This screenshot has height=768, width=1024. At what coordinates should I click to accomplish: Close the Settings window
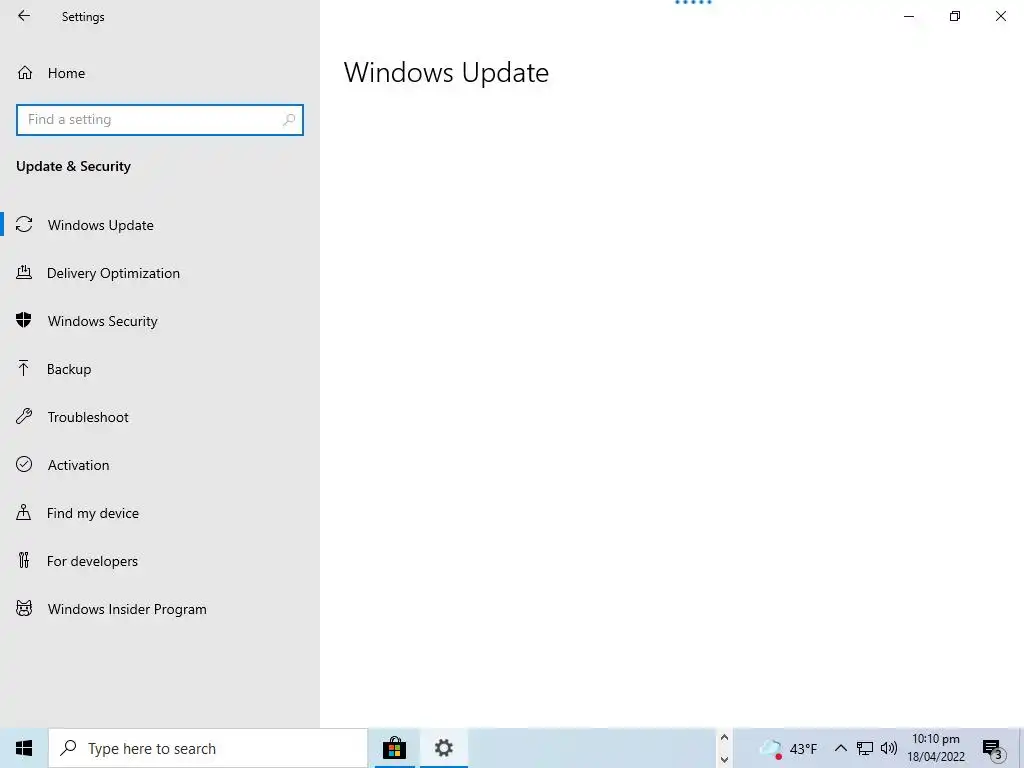pyautogui.click(x=1000, y=16)
